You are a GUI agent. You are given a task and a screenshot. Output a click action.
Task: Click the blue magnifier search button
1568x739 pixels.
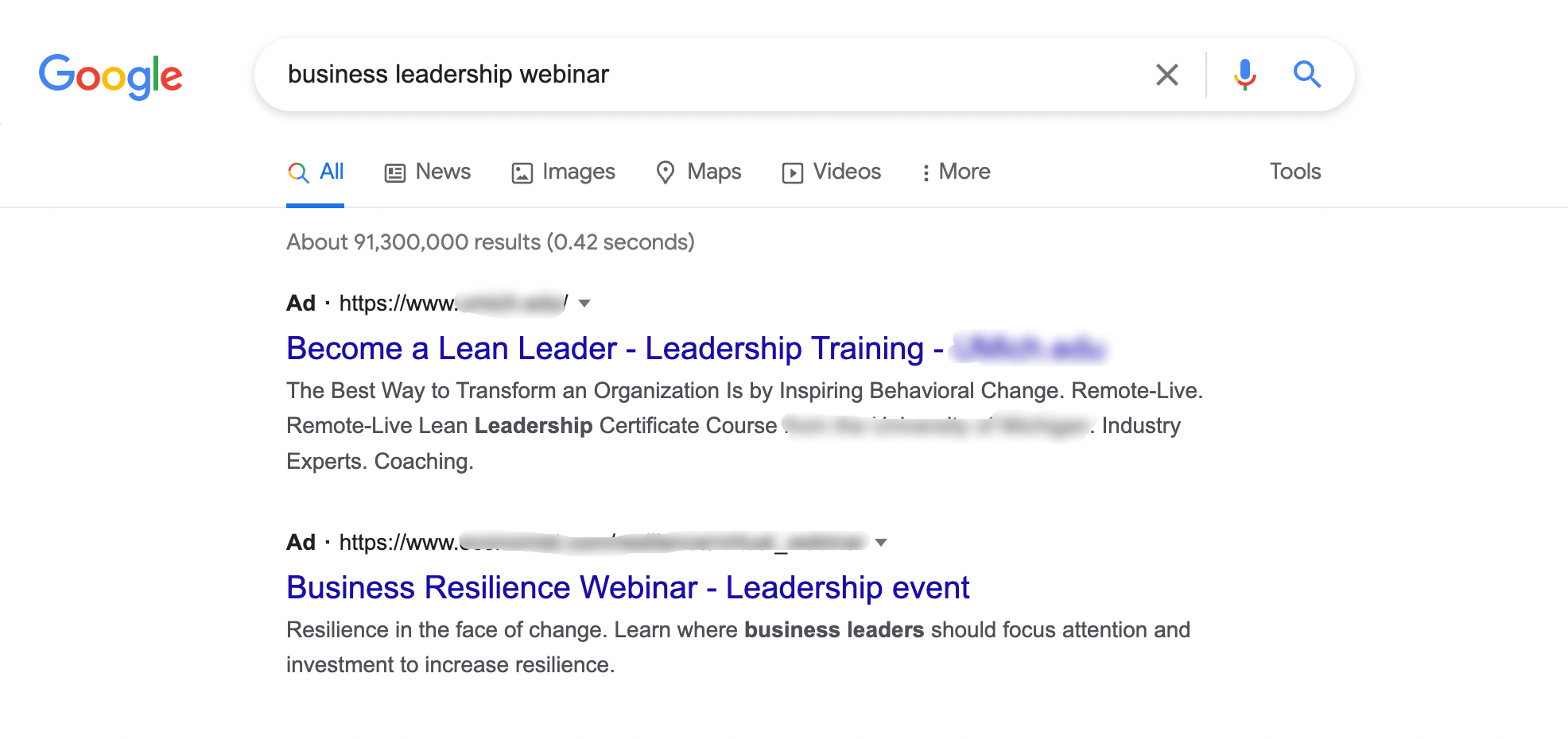click(x=1306, y=75)
